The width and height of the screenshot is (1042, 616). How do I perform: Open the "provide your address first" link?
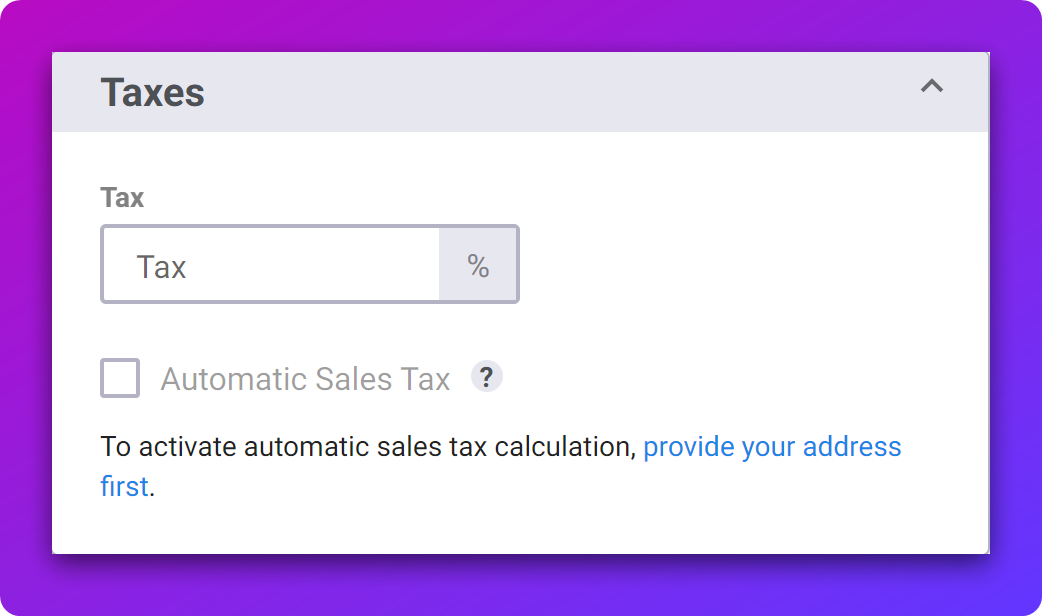[500, 466]
